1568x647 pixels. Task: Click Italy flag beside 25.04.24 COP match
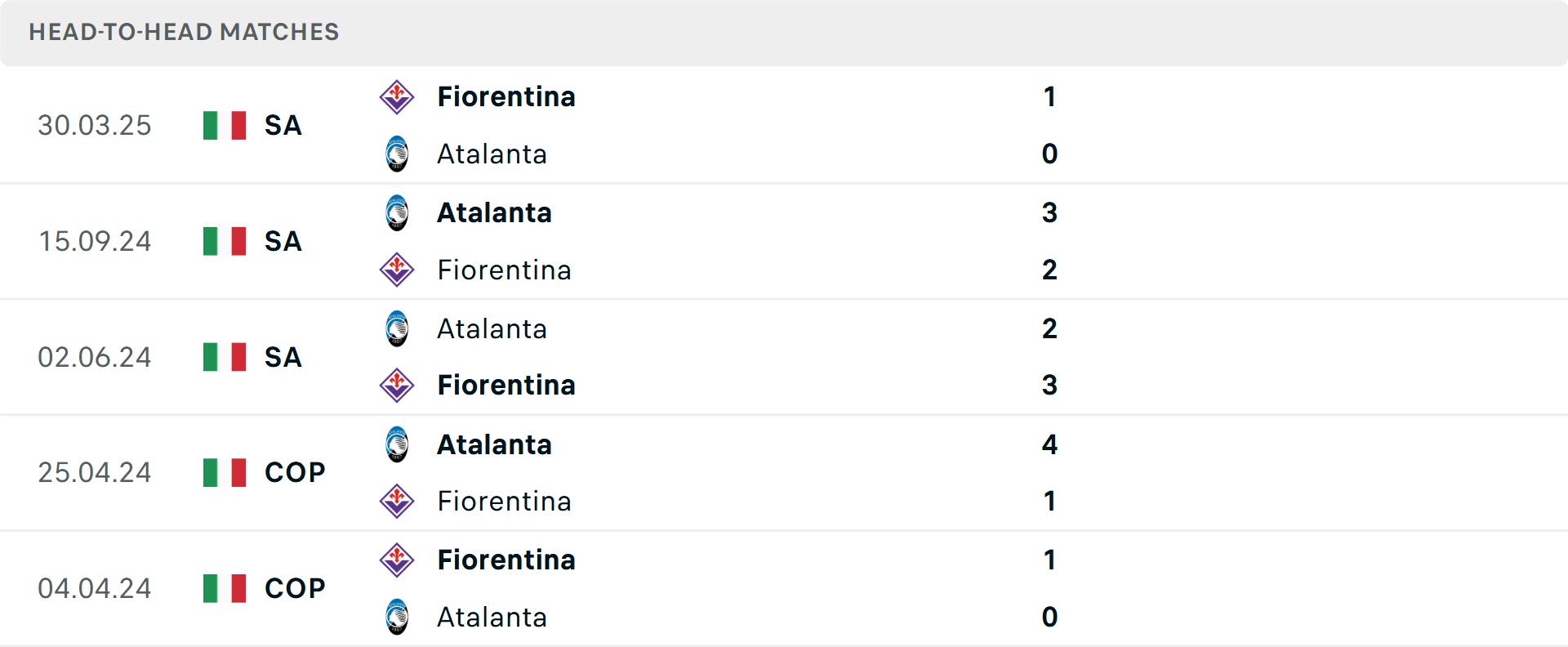pyautogui.click(x=225, y=472)
